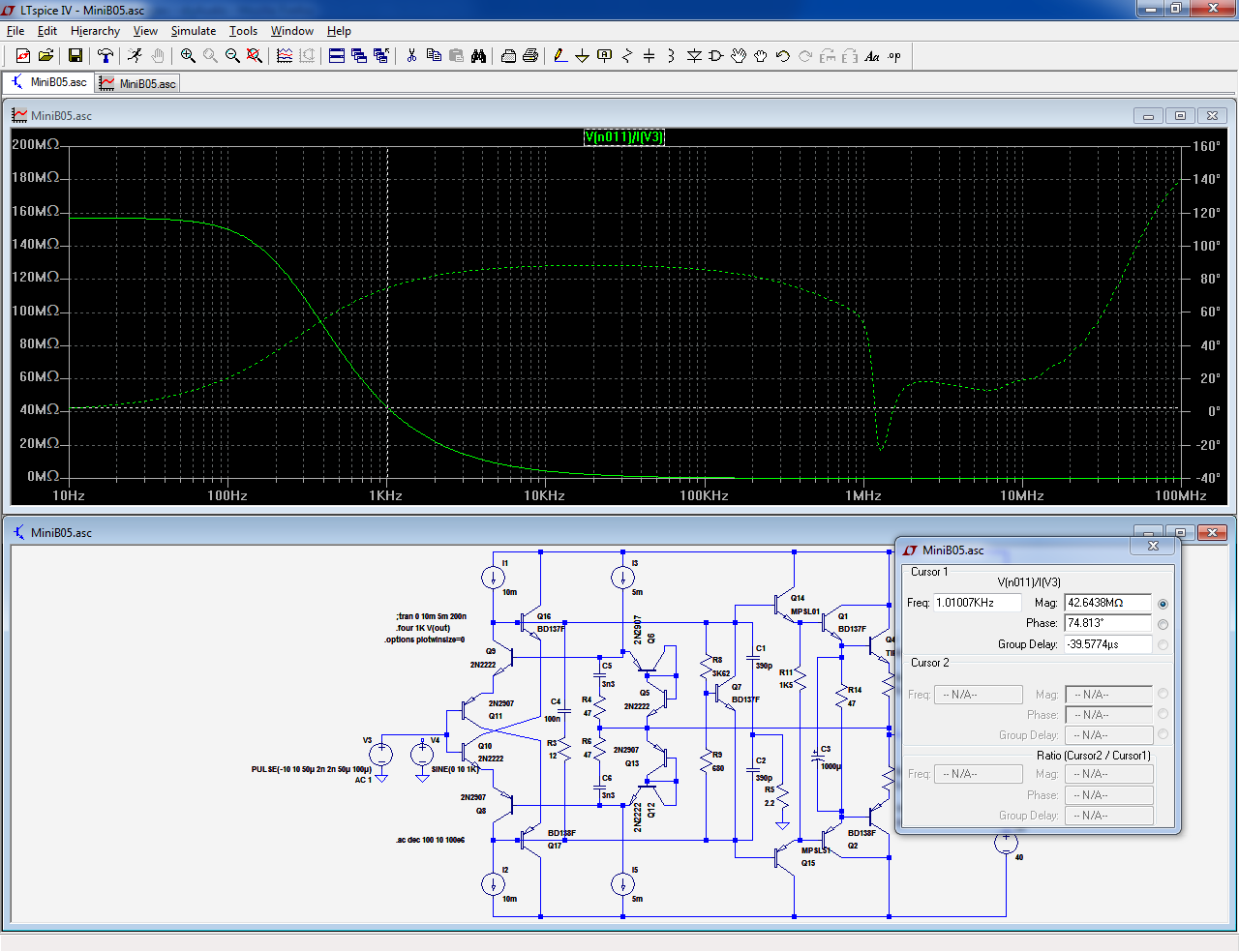The height and width of the screenshot is (952, 1239).
Task: Click the Zoom In magnifier icon
Action: tap(188, 56)
